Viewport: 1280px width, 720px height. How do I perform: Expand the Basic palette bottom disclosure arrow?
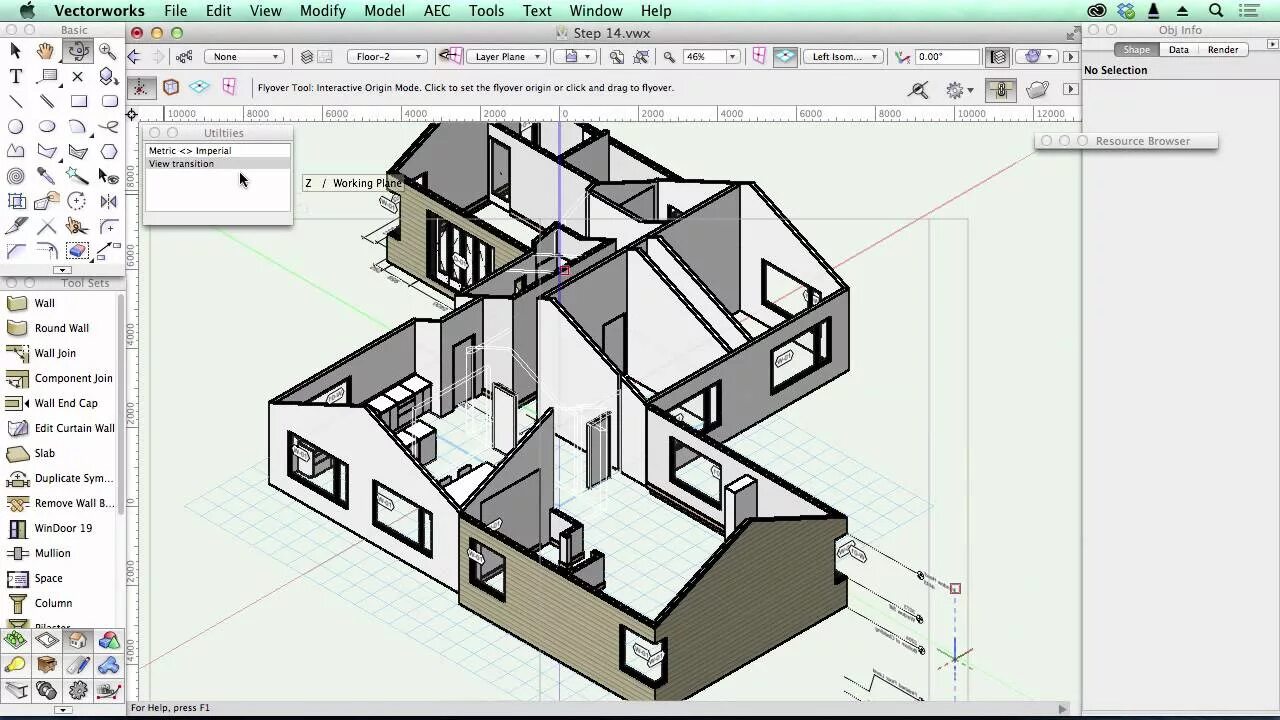62,270
